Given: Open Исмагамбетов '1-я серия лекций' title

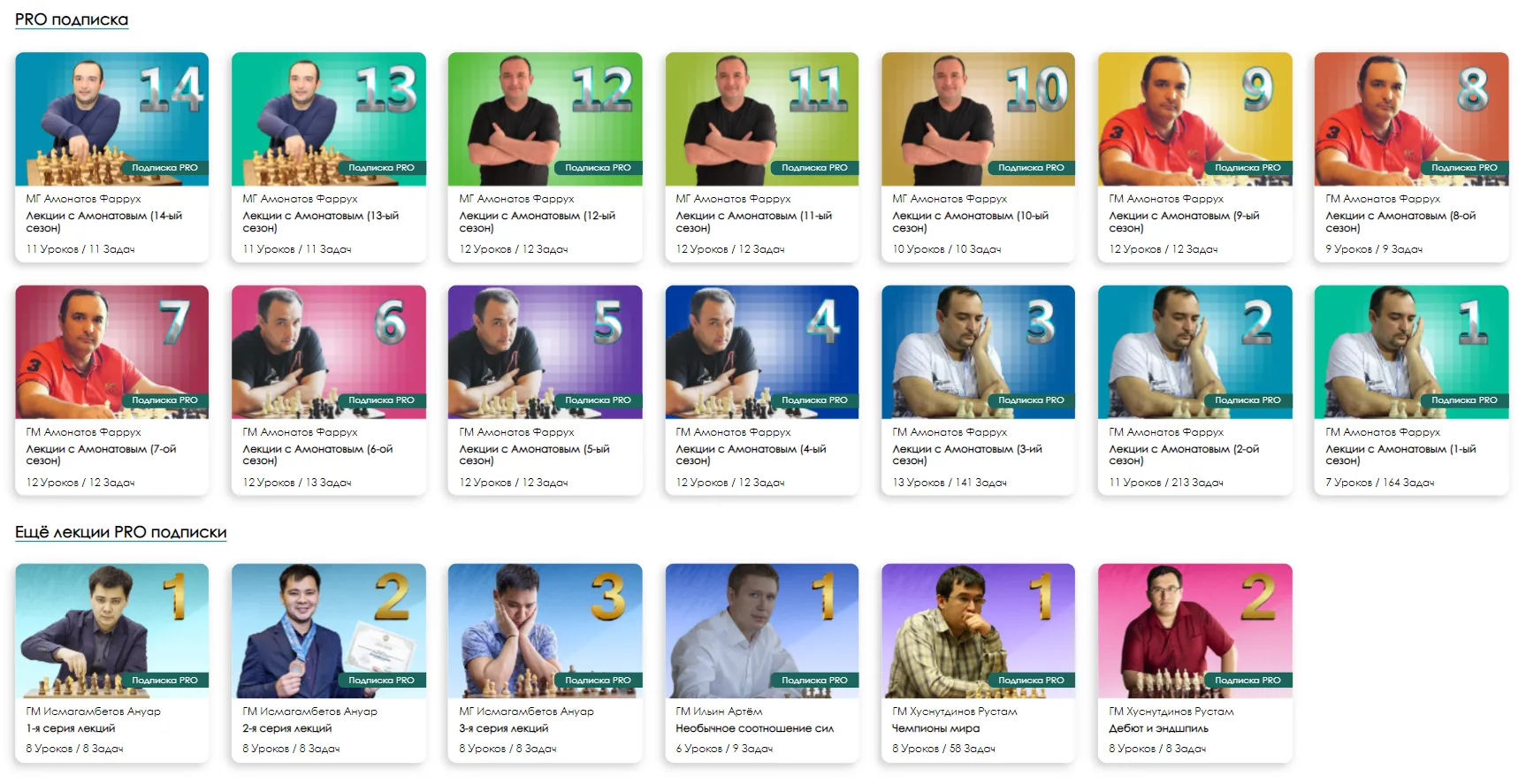Looking at the screenshot, I should click(x=71, y=728).
